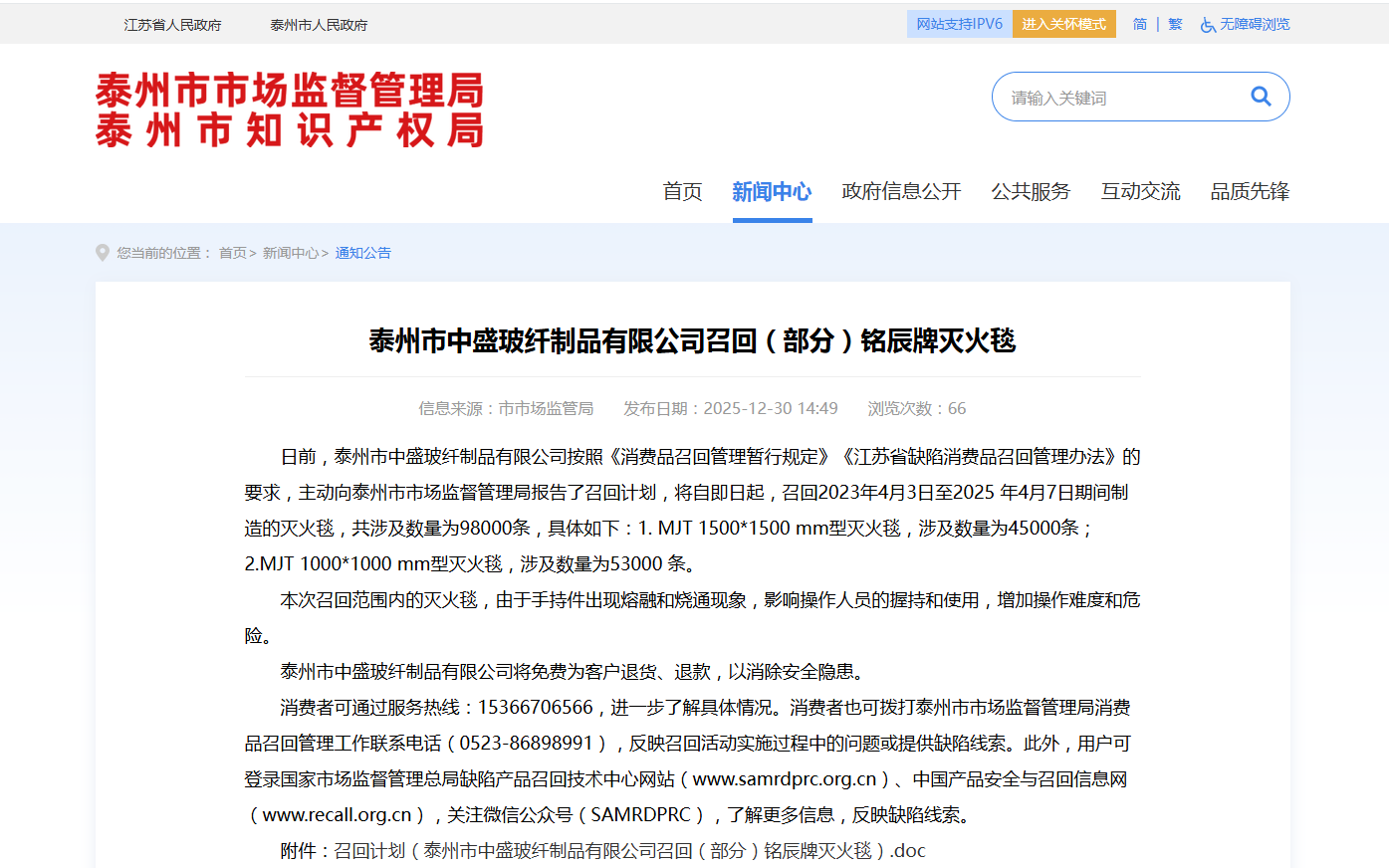The height and width of the screenshot is (868, 1389).
Task: Go to 公共服务 section
Action: 1031,191
